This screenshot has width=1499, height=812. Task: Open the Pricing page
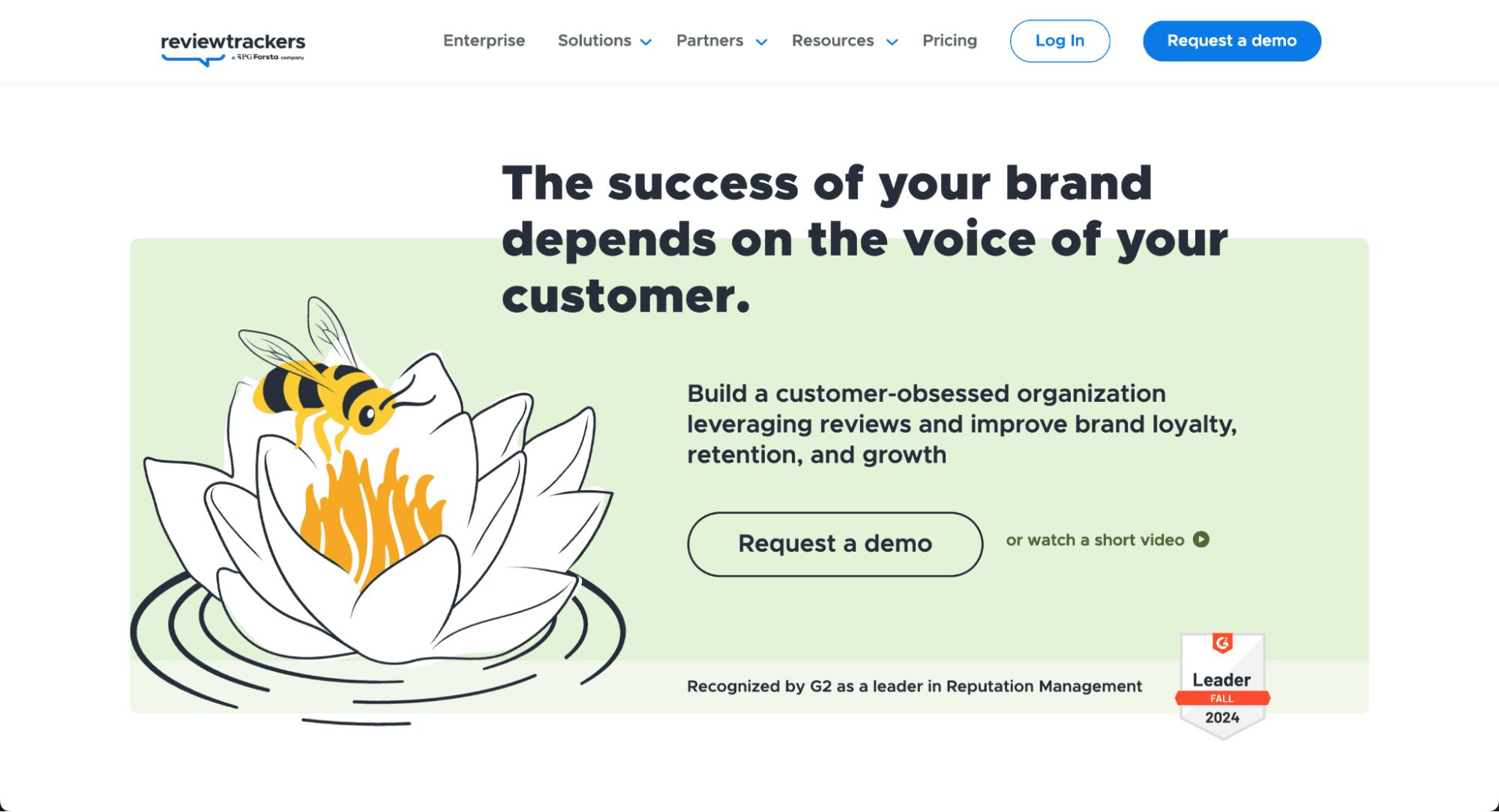[949, 41]
